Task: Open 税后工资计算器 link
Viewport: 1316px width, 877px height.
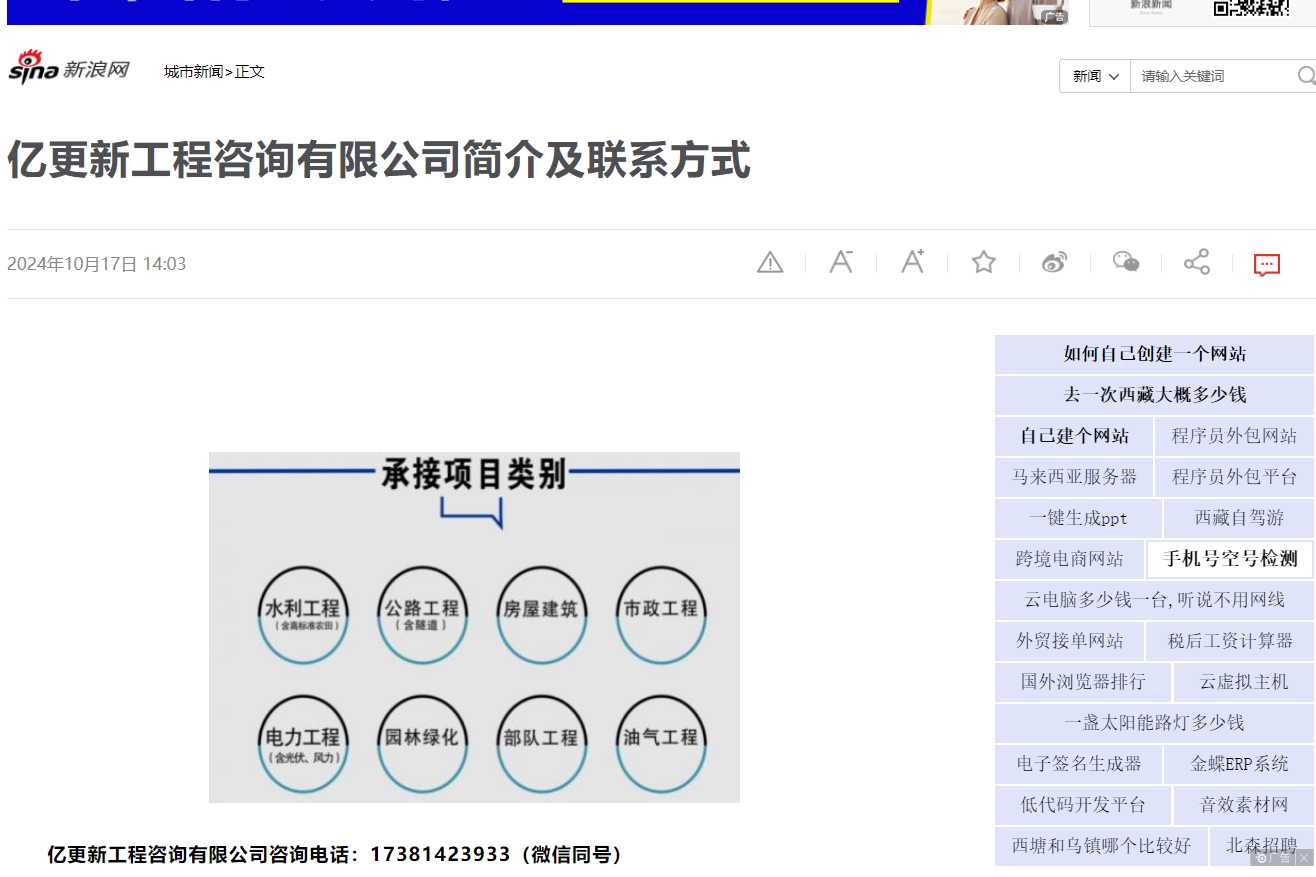Action: tap(1230, 641)
